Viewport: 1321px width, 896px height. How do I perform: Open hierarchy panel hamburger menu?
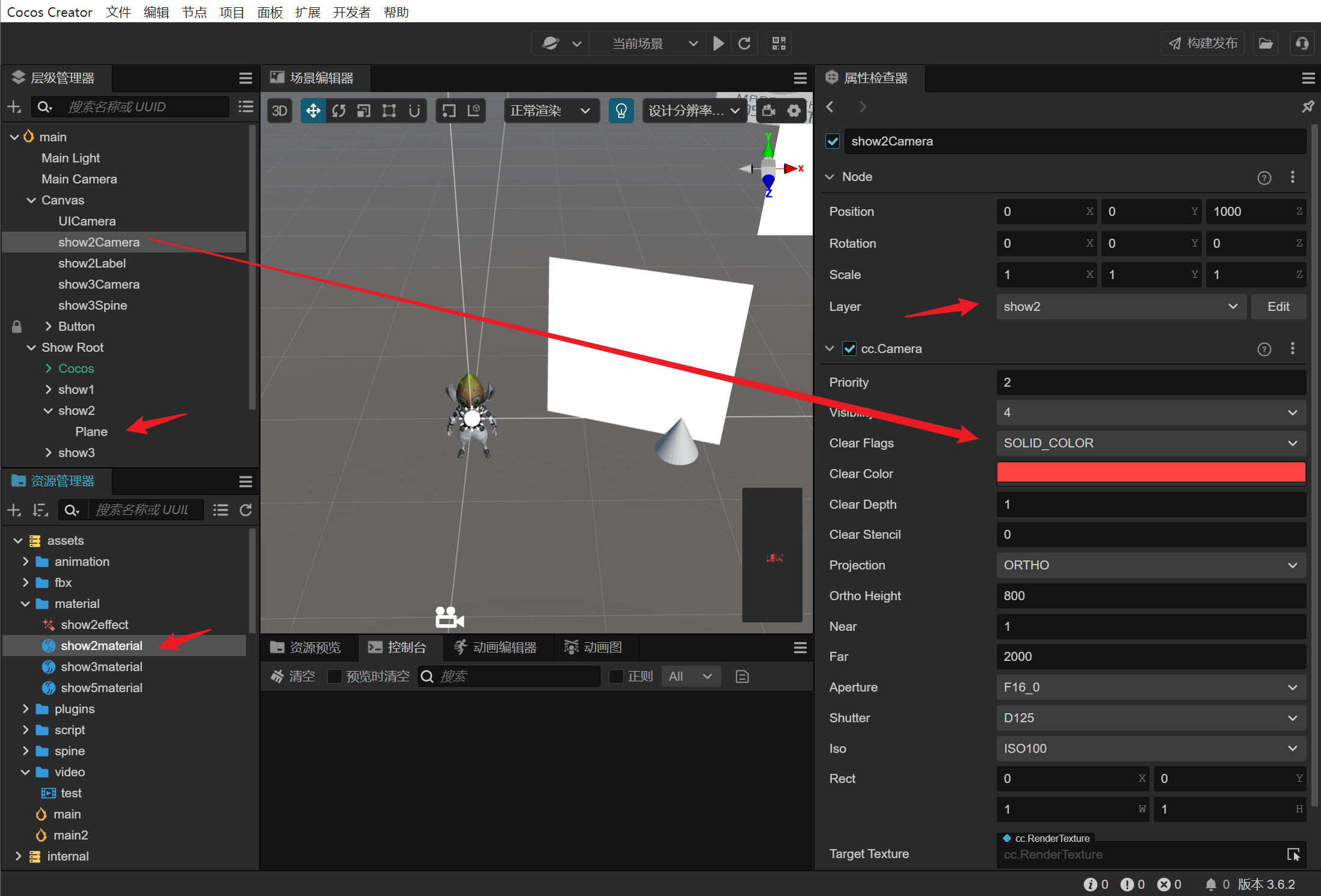coord(245,78)
